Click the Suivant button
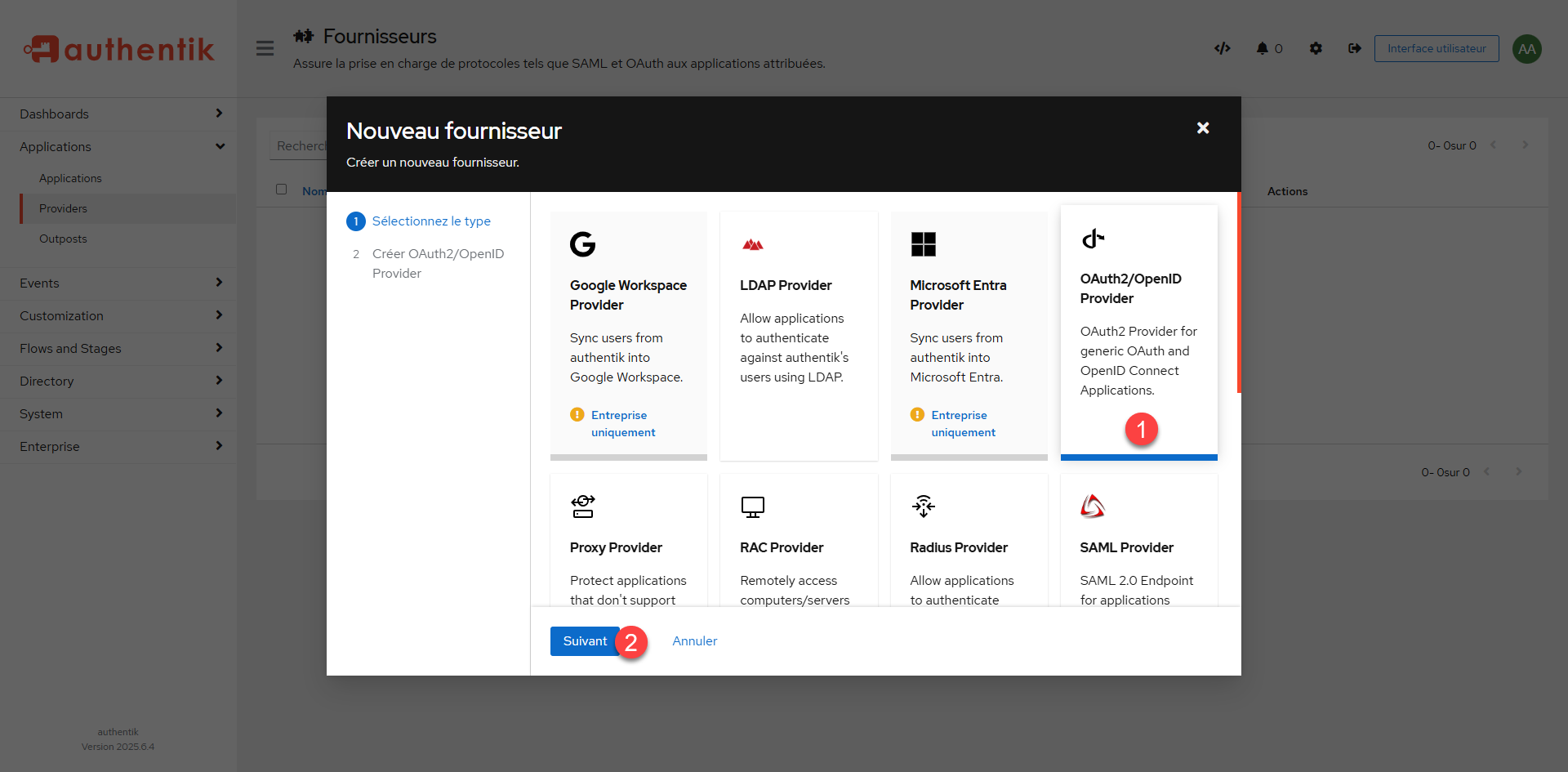1568x772 pixels. (584, 641)
